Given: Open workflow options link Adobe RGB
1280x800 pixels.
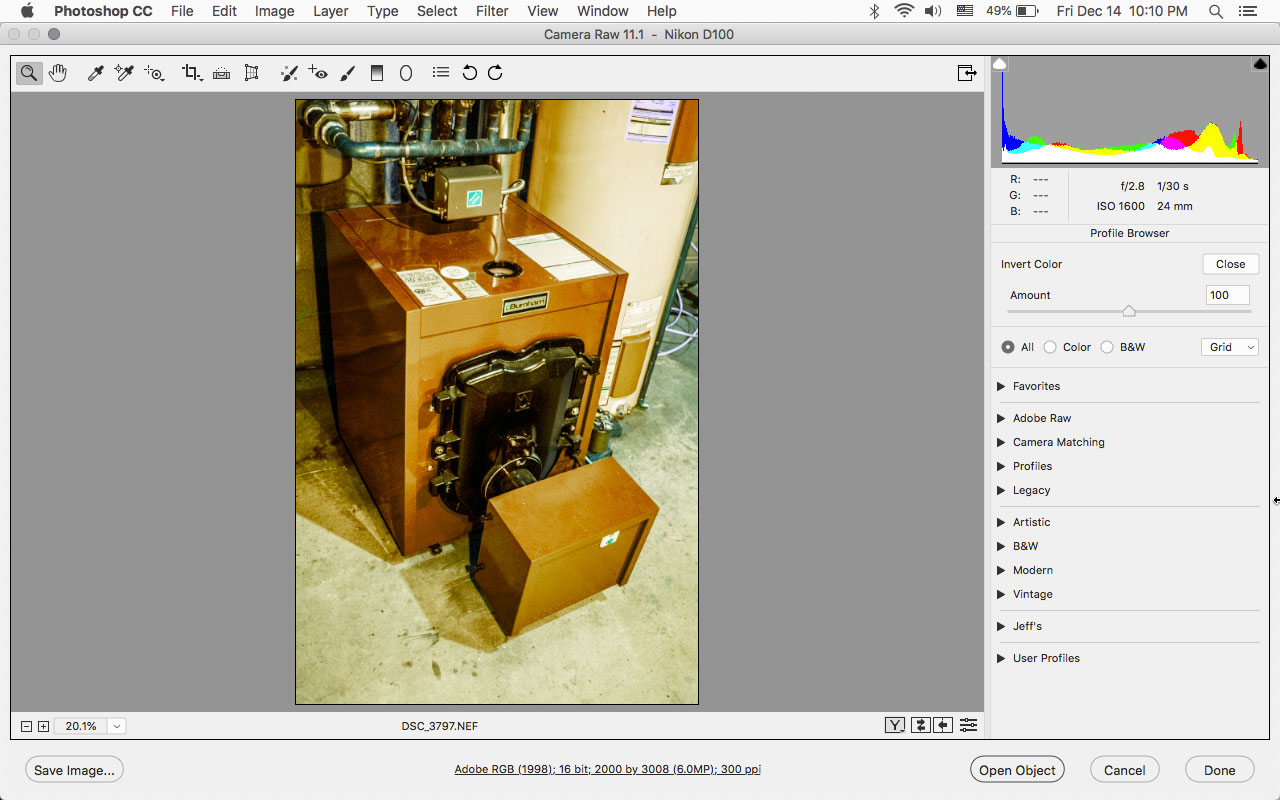Looking at the screenshot, I should 608,770.
